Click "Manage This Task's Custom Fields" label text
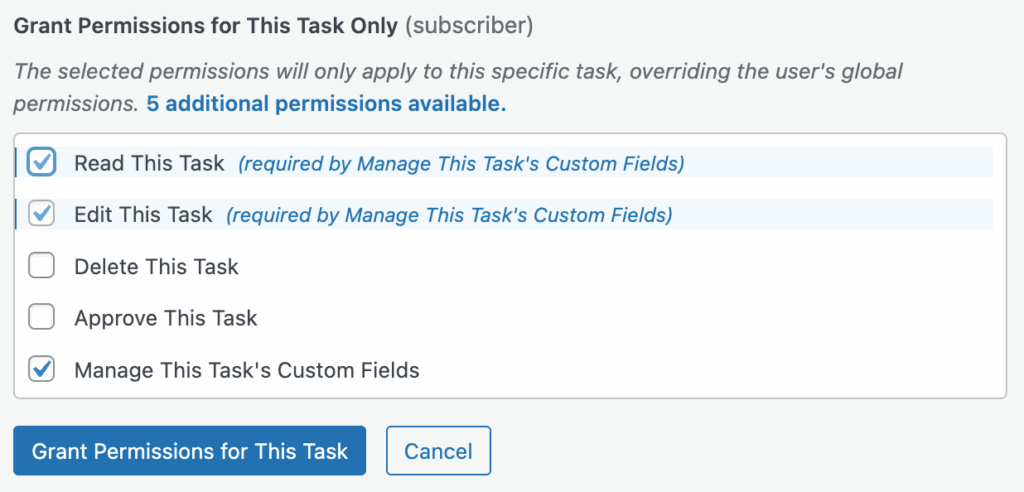1024x492 pixels. 246,370
